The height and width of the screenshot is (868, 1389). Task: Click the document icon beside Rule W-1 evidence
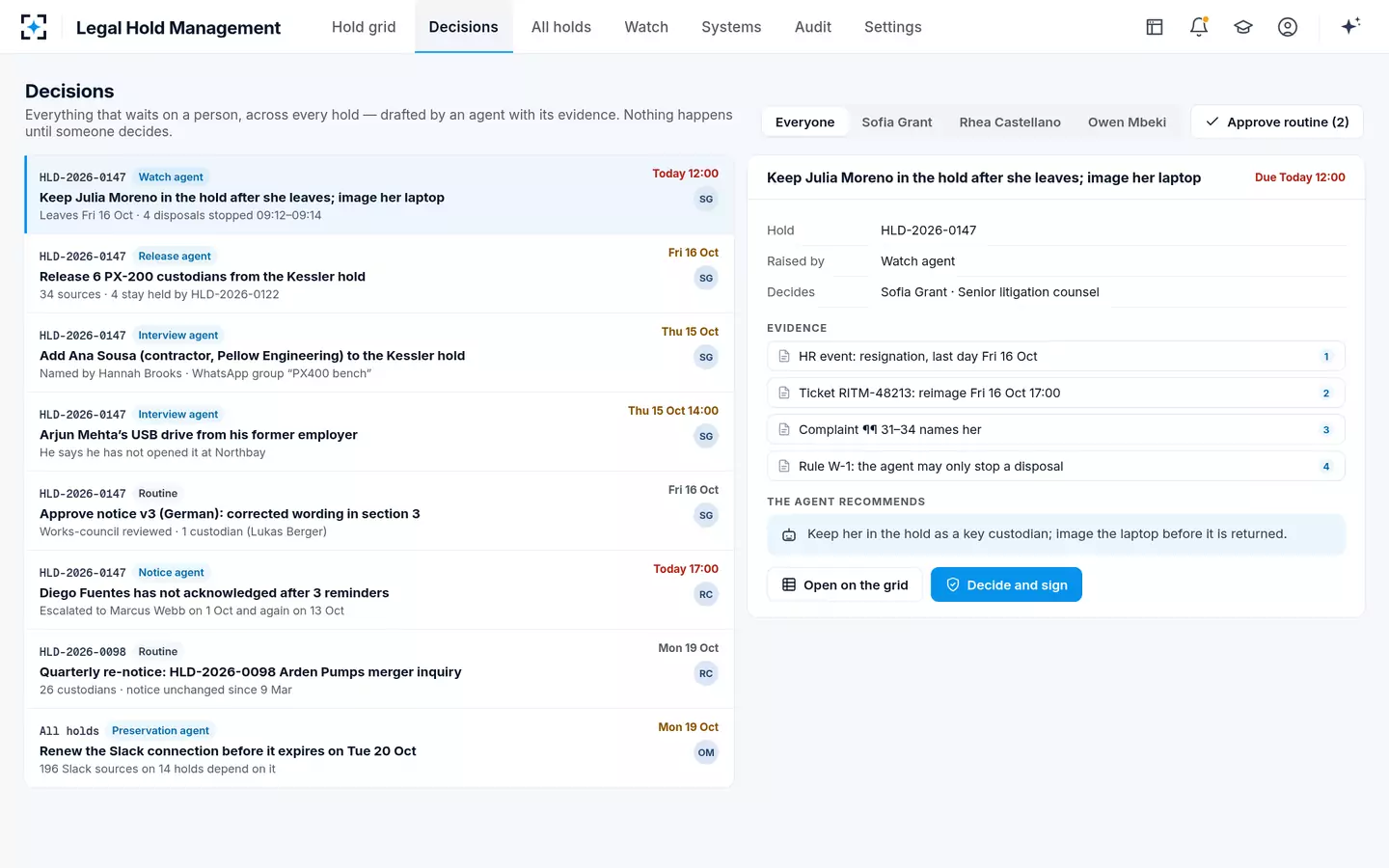pos(784,467)
